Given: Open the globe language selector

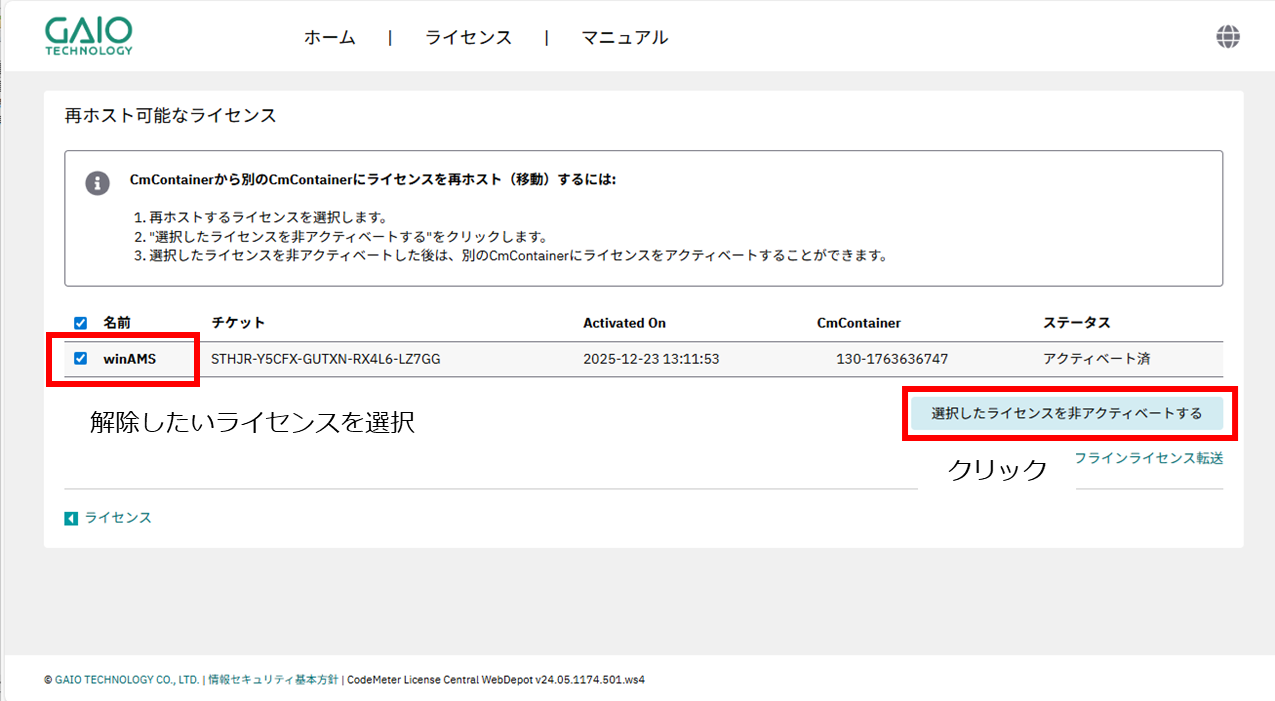Looking at the screenshot, I should coord(1228,37).
